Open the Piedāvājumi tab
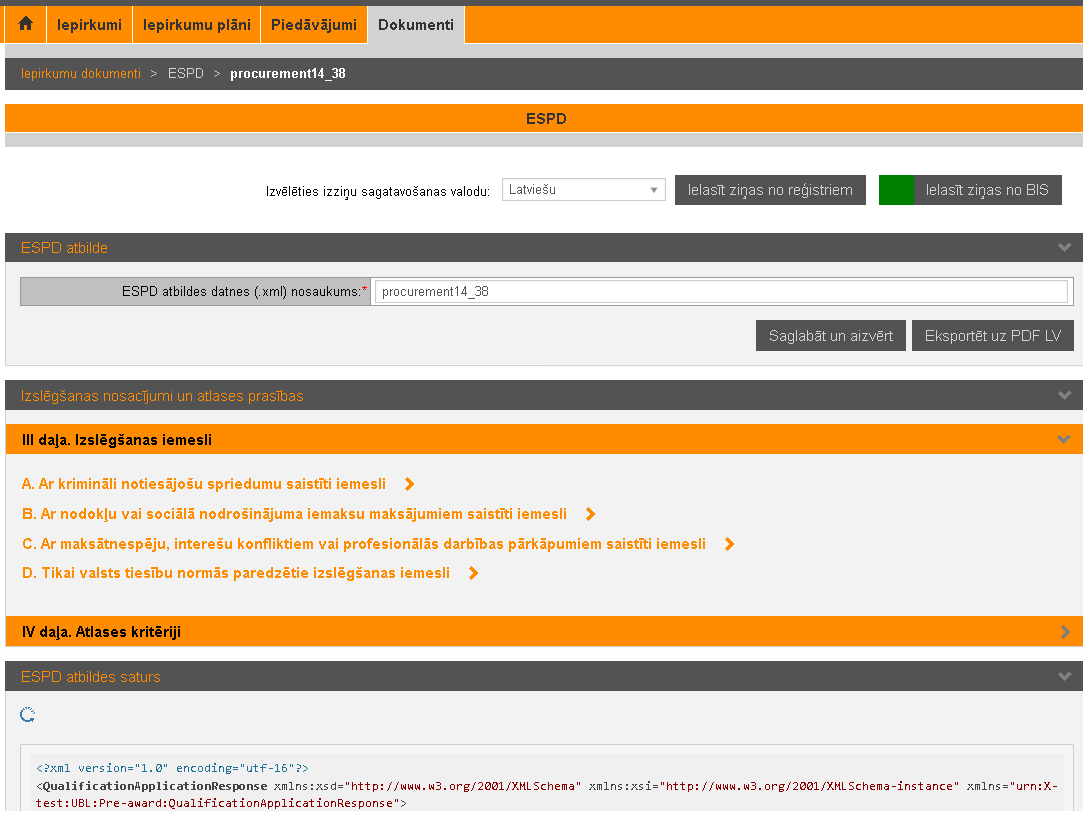Image resolution: width=1083 pixels, height=814 pixels. tap(314, 25)
